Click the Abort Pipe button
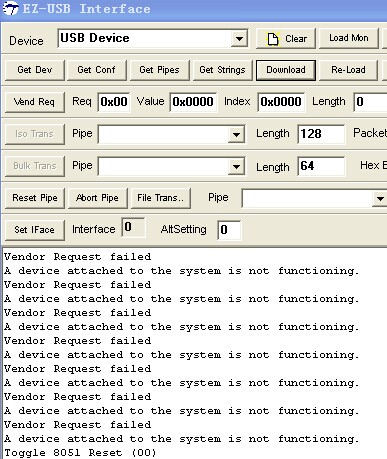 (97, 198)
